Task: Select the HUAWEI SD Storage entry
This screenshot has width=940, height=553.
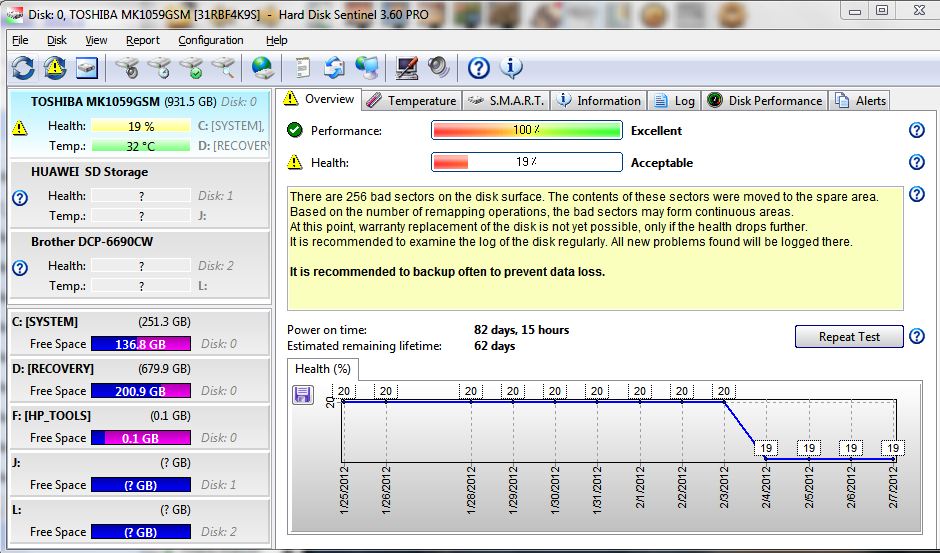Action: 140,194
